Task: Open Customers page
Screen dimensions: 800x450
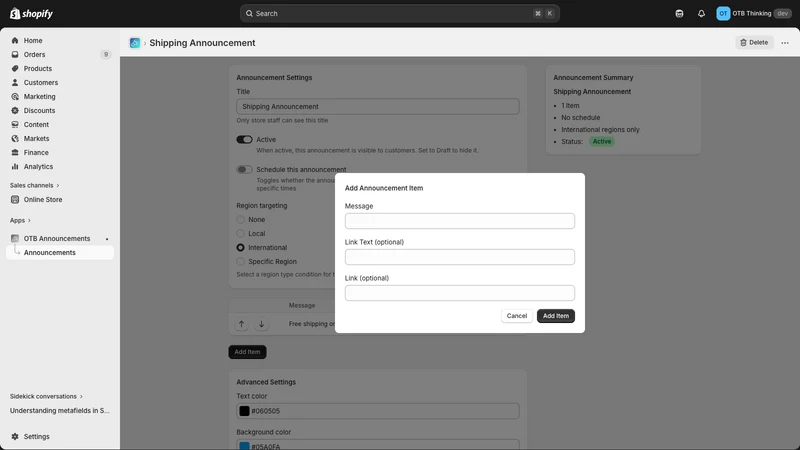Action: pos(41,83)
